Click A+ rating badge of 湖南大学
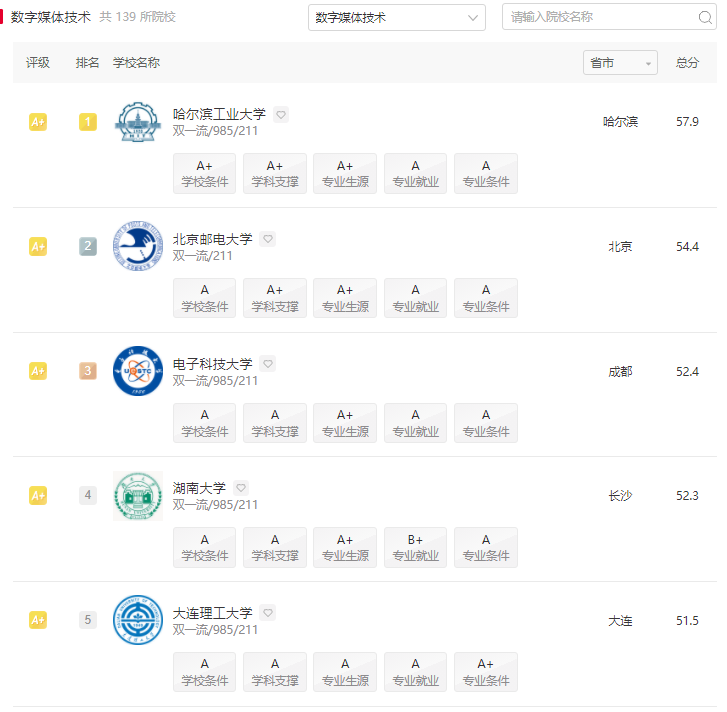This screenshot has width=727, height=712. click(38, 496)
